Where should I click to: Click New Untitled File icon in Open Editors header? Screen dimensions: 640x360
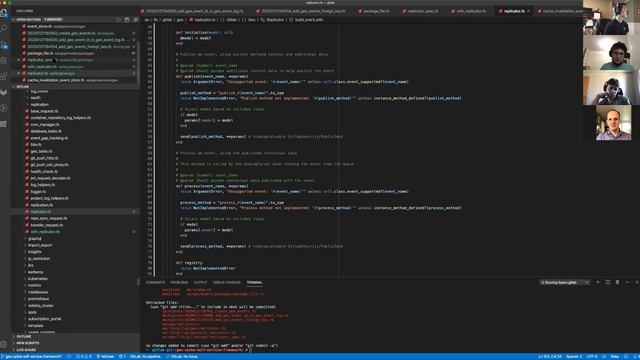pos(118,20)
